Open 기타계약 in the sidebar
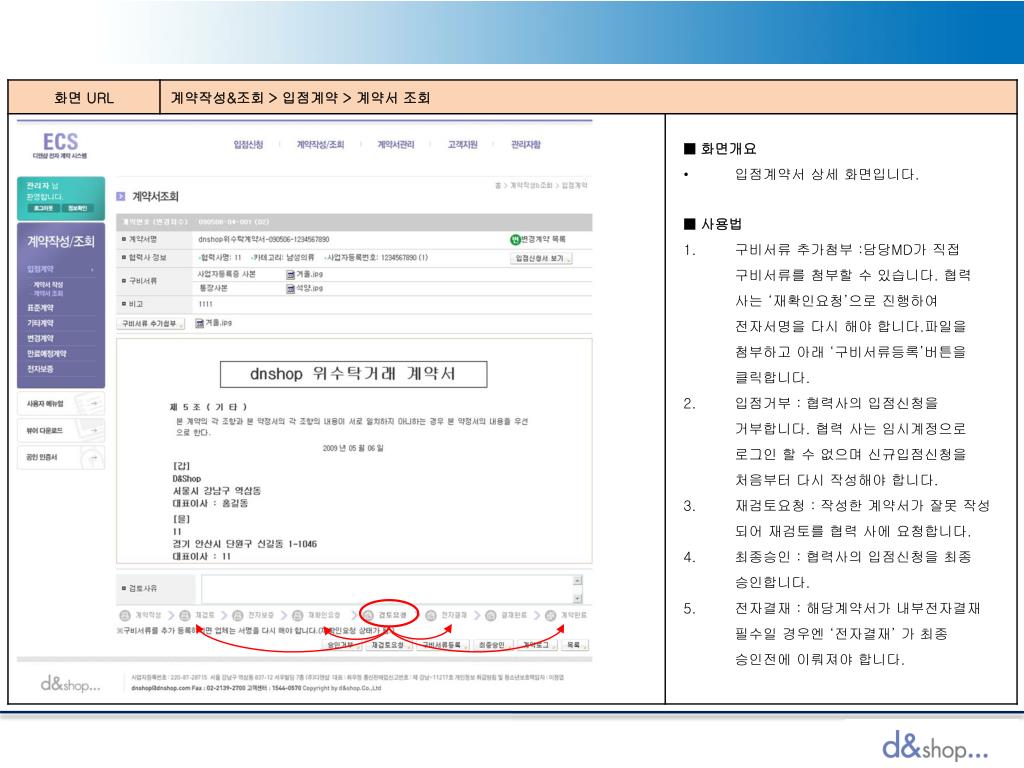 point(40,323)
